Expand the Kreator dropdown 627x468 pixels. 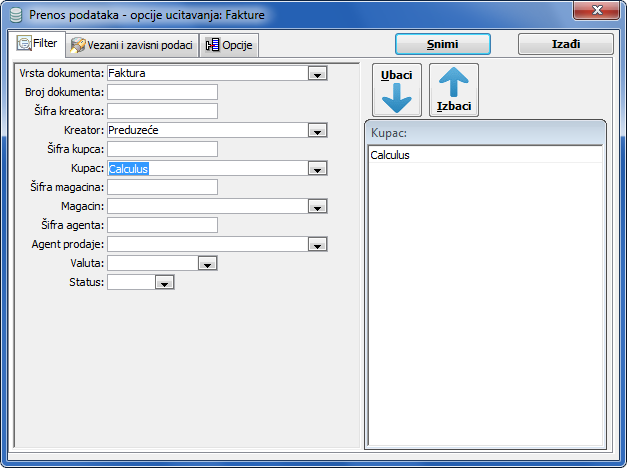(x=317, y=130)
